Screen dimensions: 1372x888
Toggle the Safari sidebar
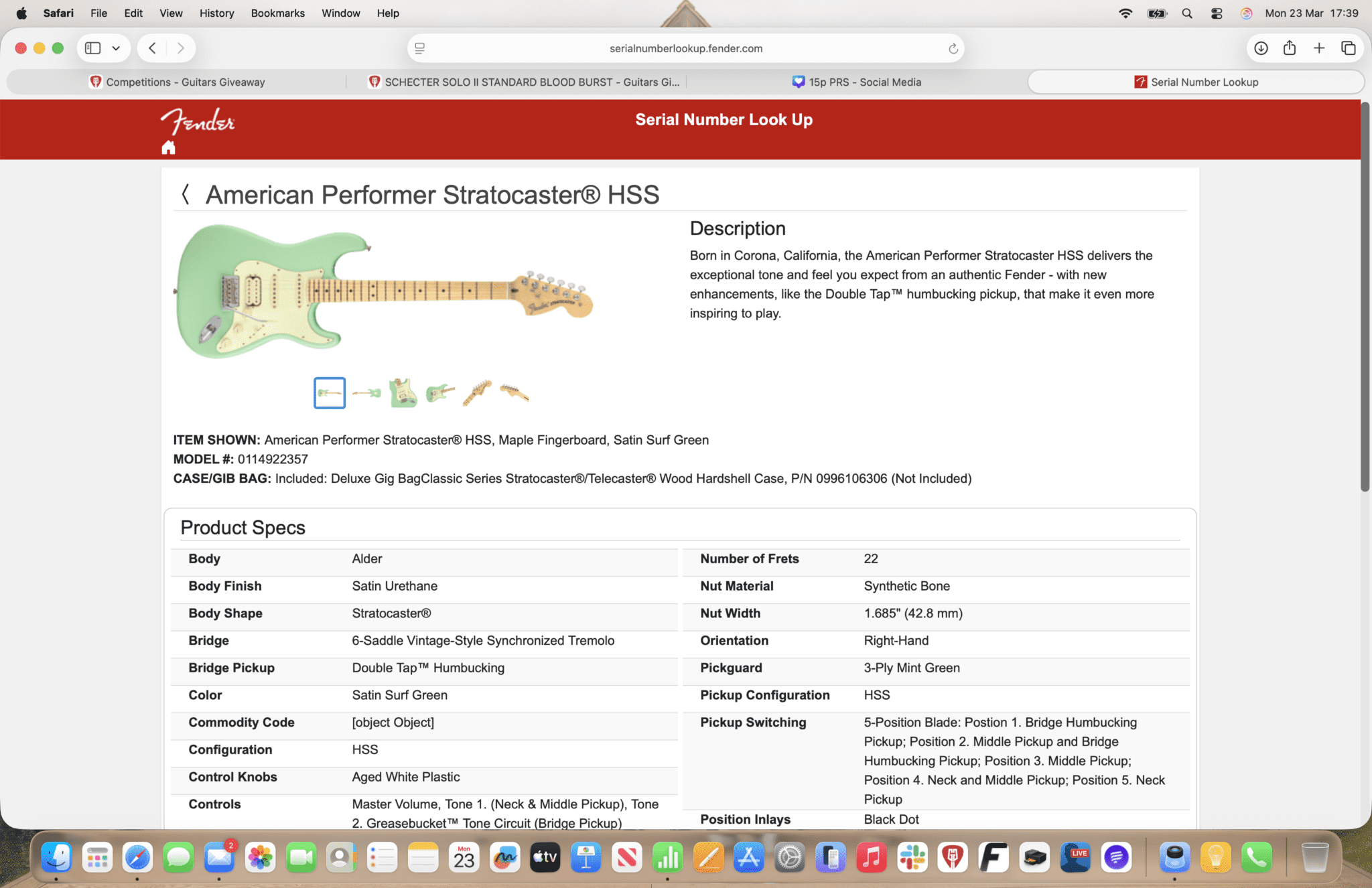pyautogui.click(x=93, y=48)
